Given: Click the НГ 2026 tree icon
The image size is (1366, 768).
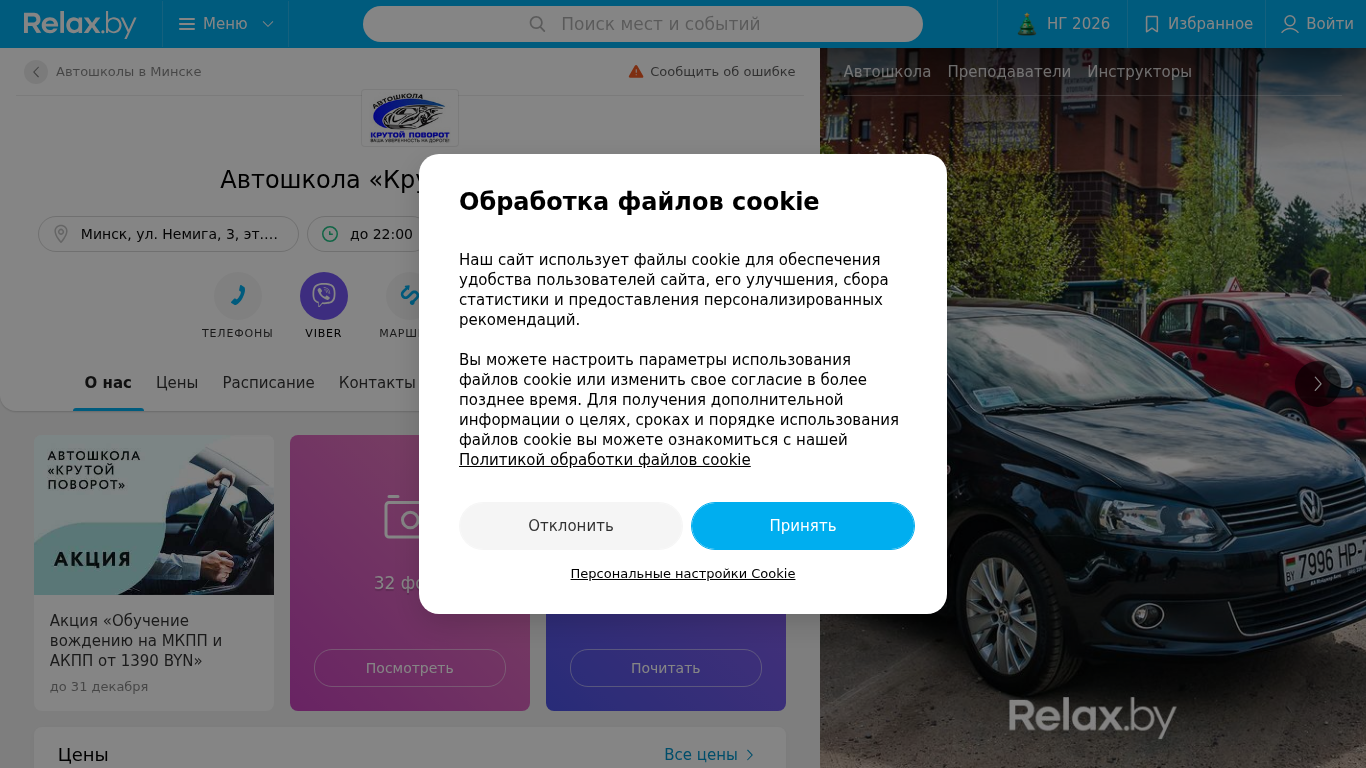Looking at the screenshot, I should (x=1027, y=24).
